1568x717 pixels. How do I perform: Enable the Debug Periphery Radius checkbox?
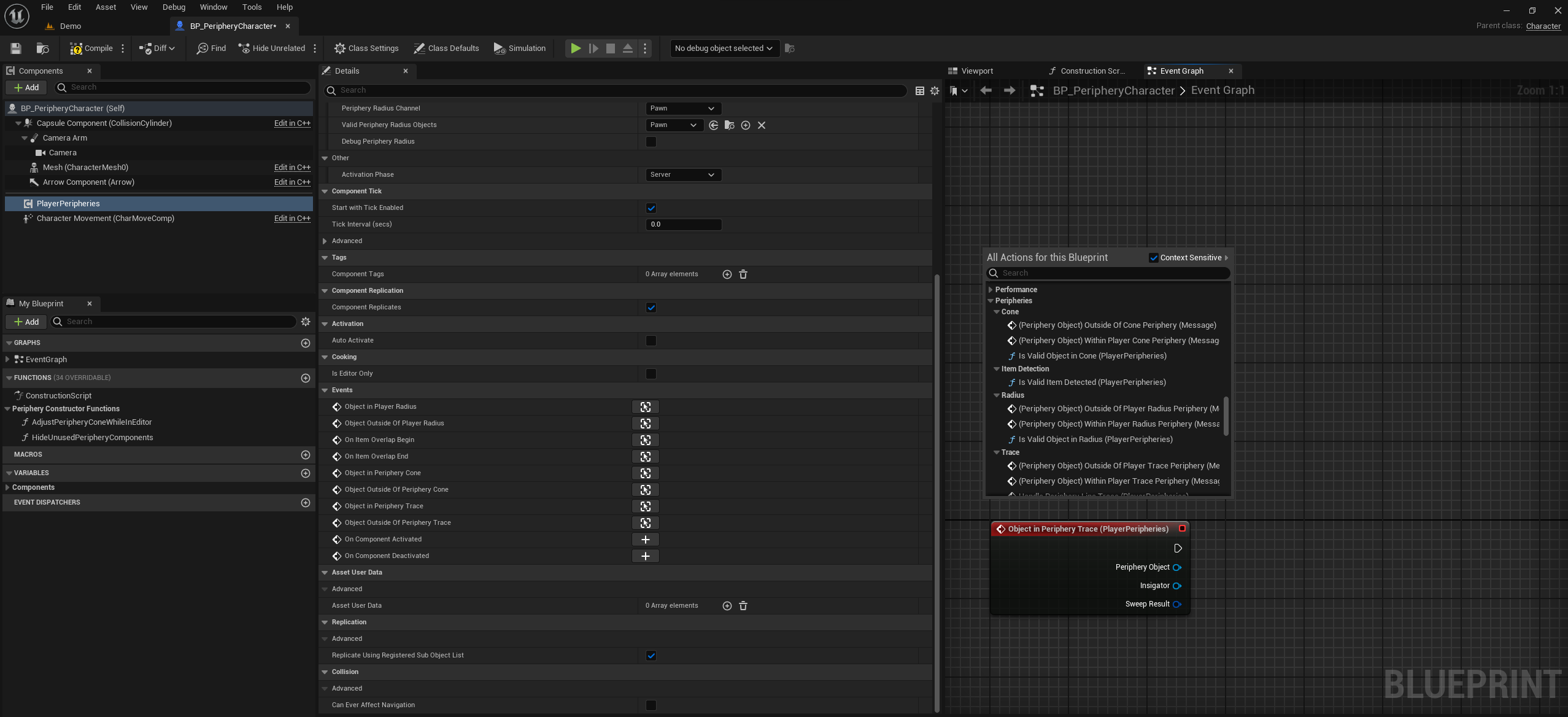pyautogui.click(x=651, y=142)
